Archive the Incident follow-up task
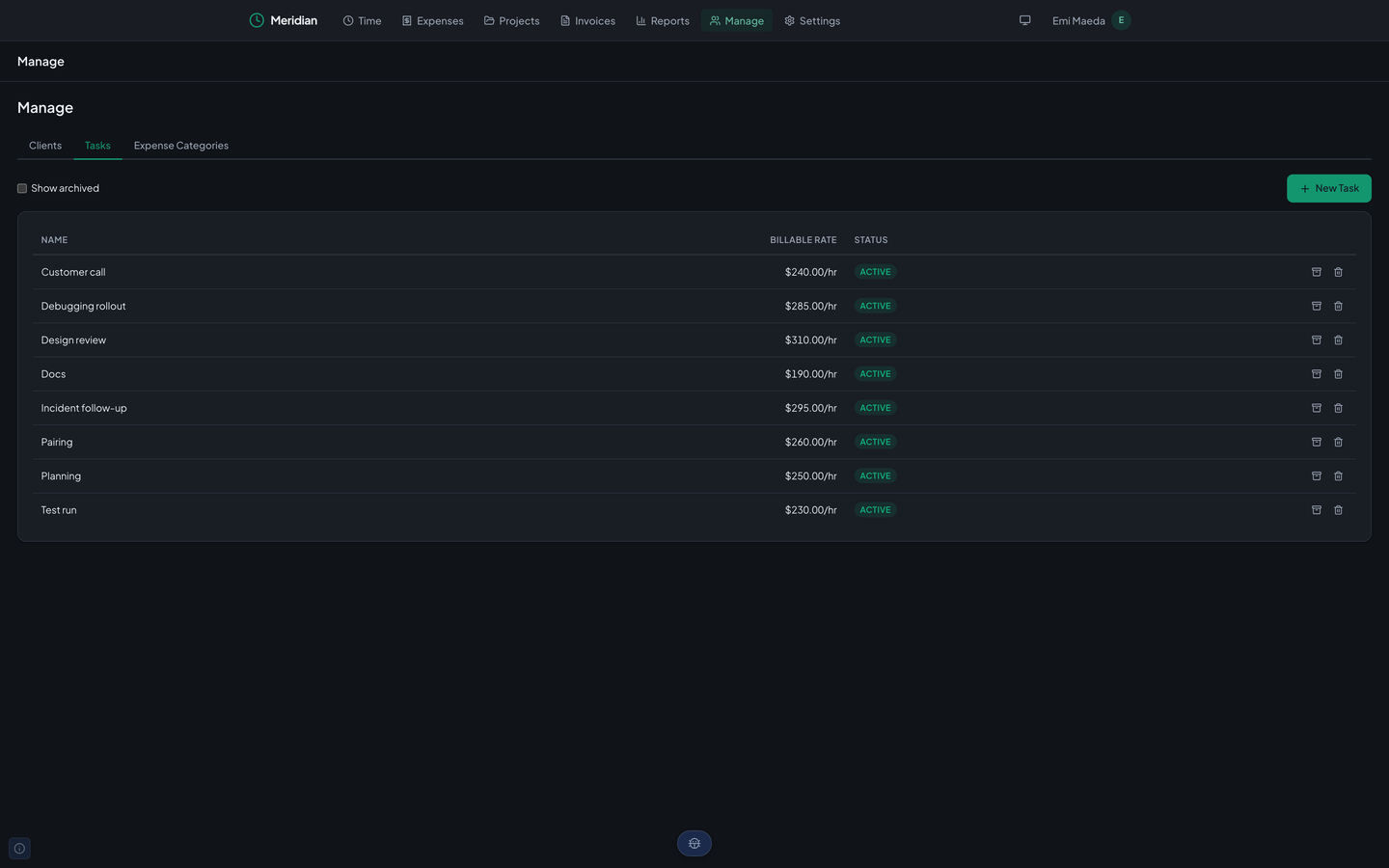This screenshot has height=868, width=1389. pyautogui.click(x=1317, y=408)
